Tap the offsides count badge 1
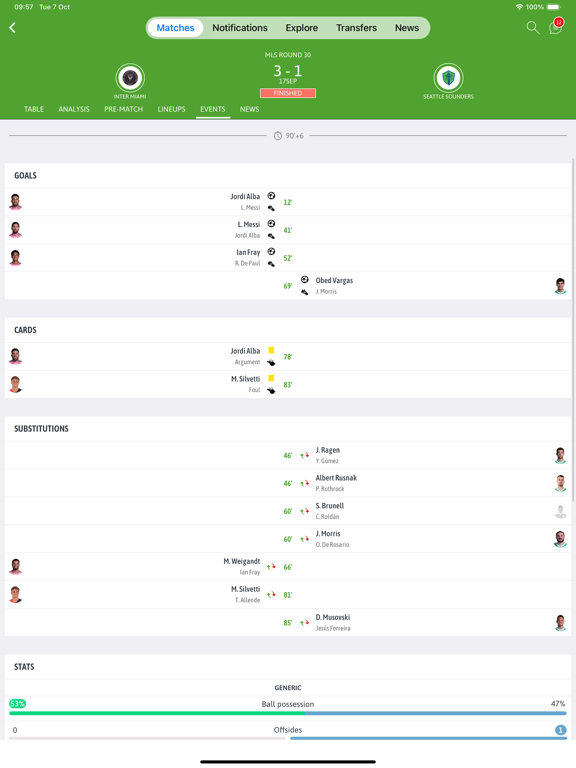This screenshot has width=576, height=768. click(561, 730)
